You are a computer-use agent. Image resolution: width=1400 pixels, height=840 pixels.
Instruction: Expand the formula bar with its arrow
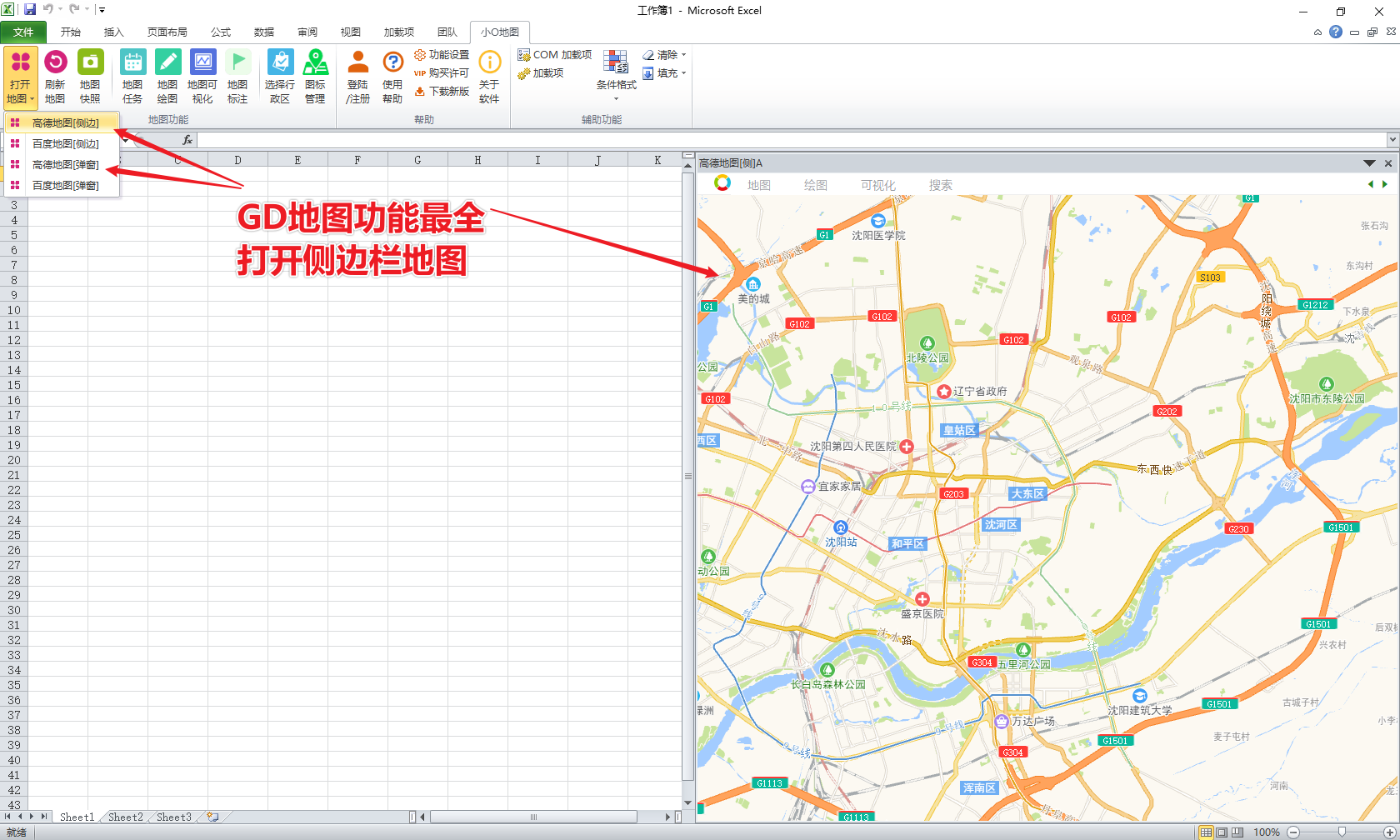click(x=1392, y=140)
